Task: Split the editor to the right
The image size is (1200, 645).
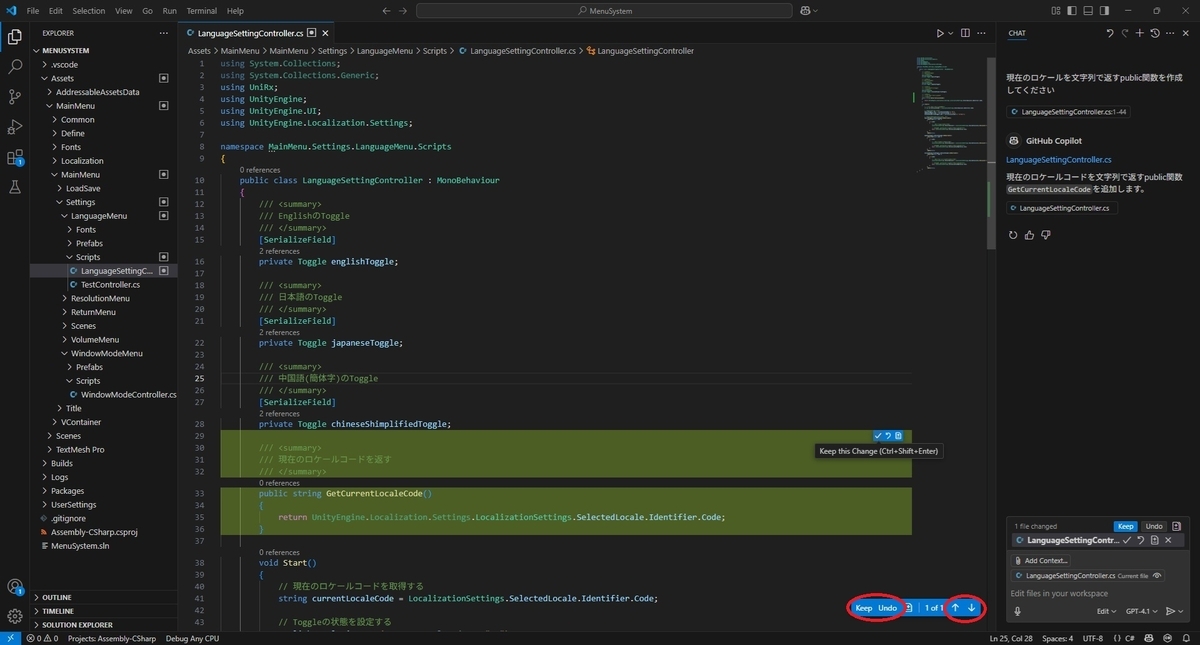Action: click(x=963, y=32)
